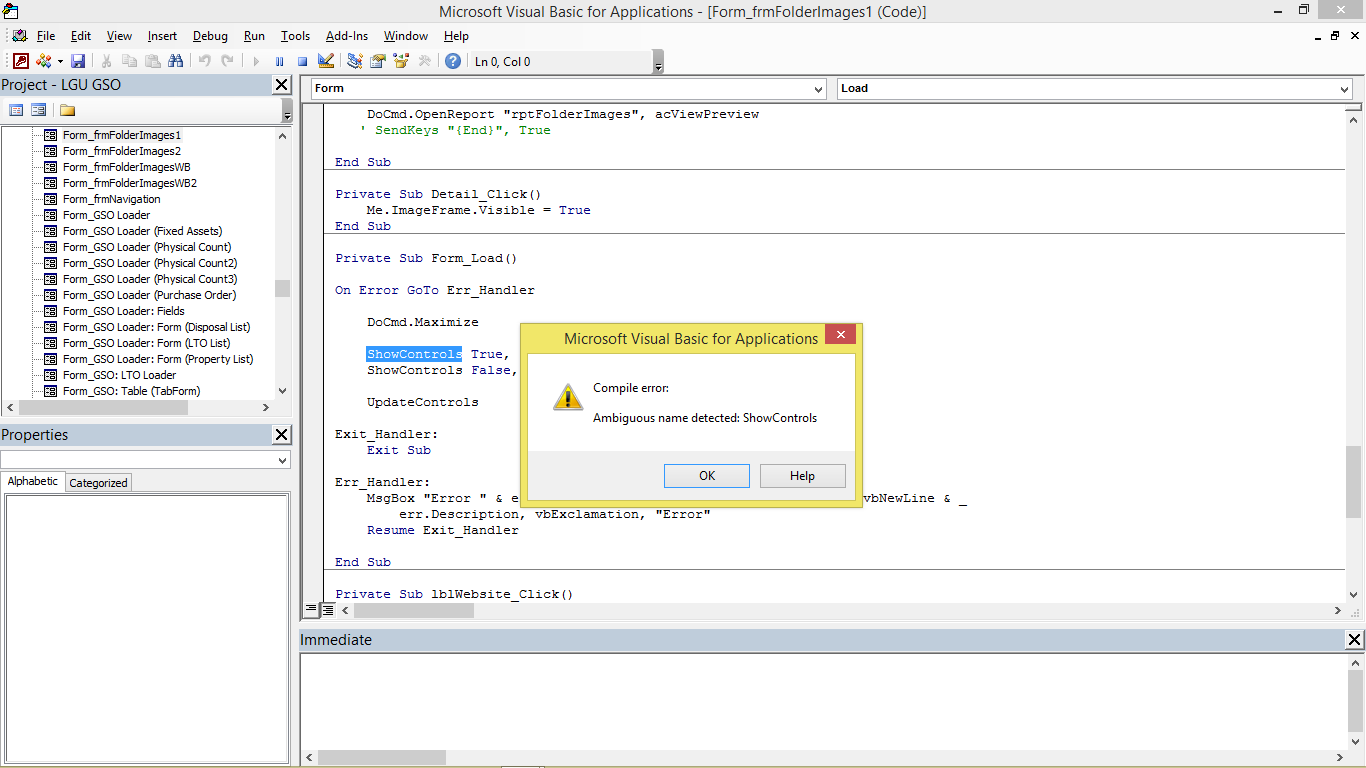Viewport: 1366px width, 768px height.
Task: Close the Project - LGU GSO panel
Action: click(x=282, y=85)
